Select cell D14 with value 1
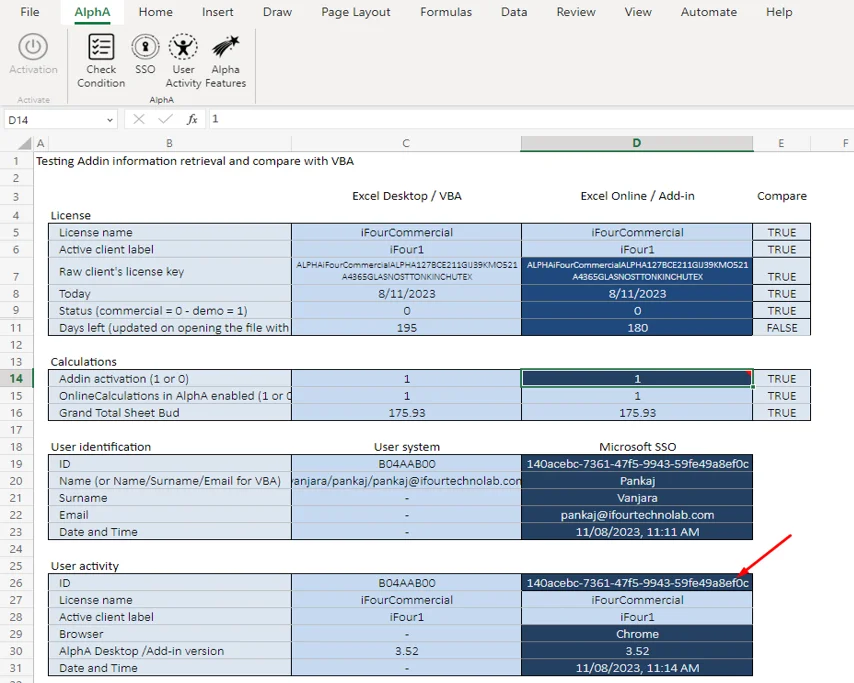The height and width of the screenshot is (683, 854). [x=637, y=379]
